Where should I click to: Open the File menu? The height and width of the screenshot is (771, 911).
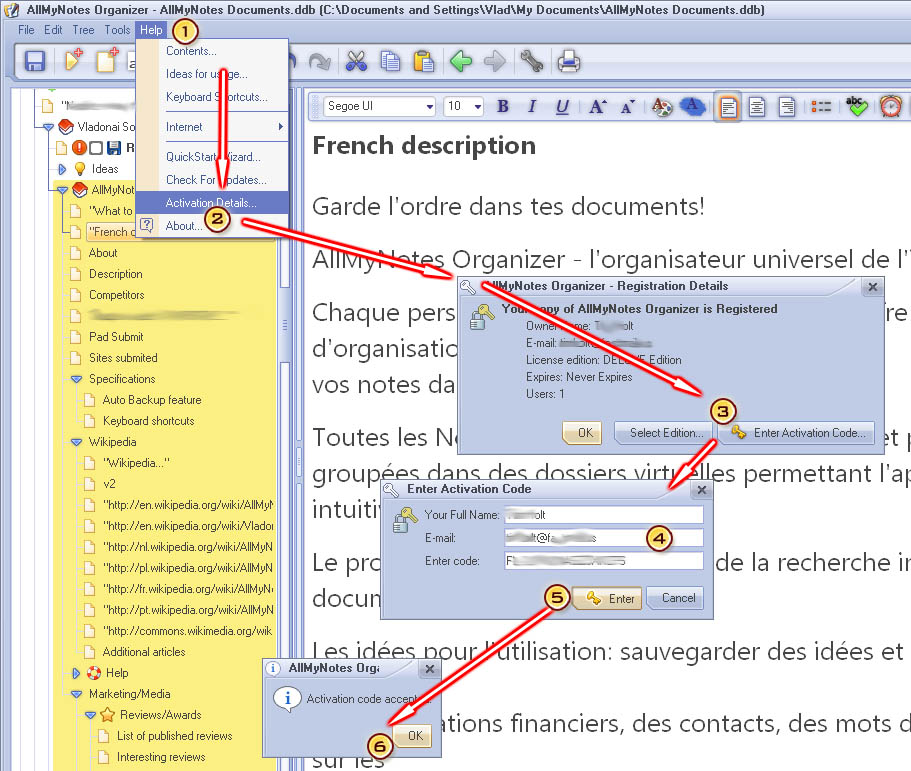(x=26, y=30)
